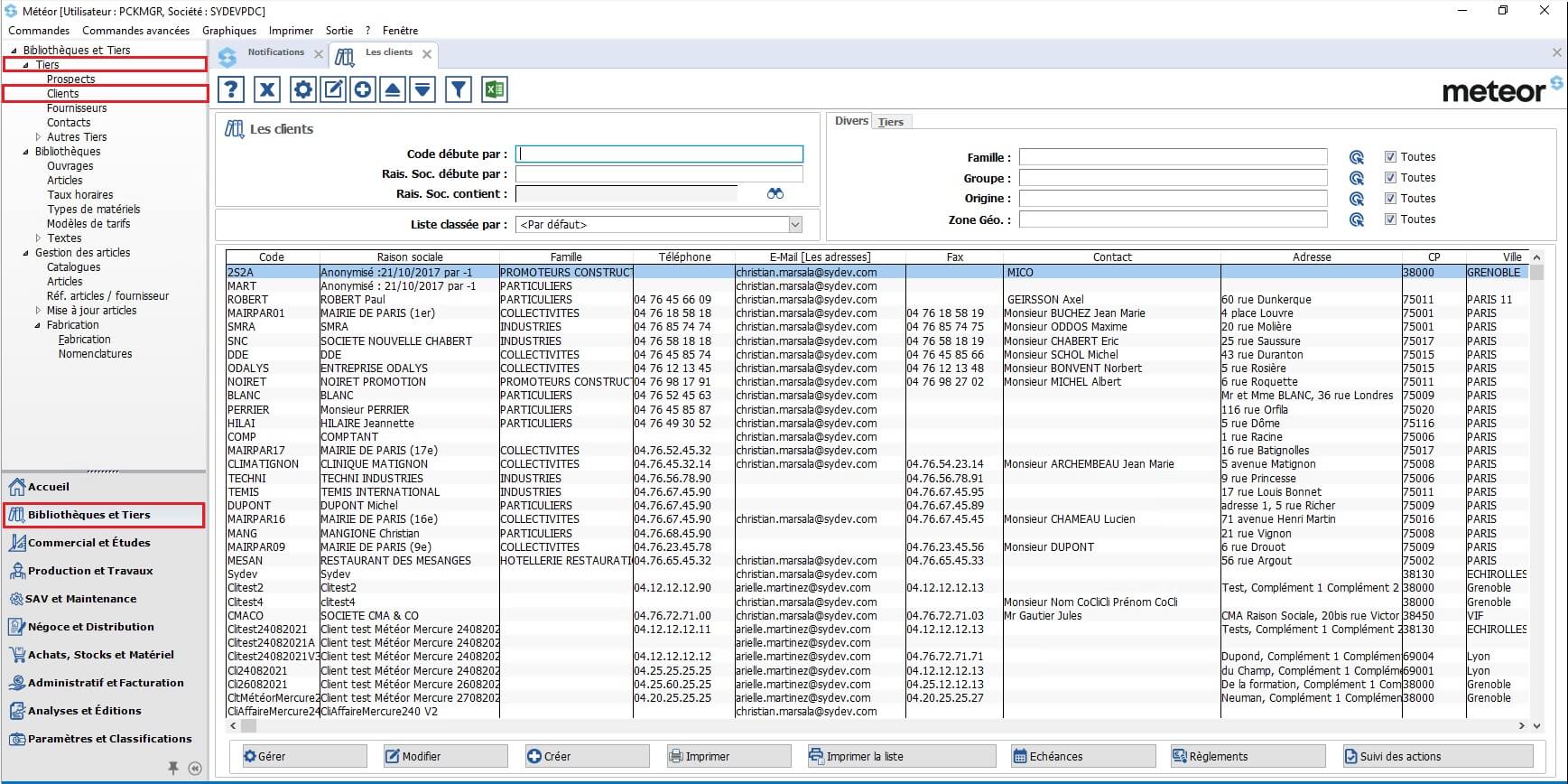The height and width of the screenshot is (784, 1568).
Task: Click lookup icon next to Zone Géo. field
Action: [1356, 219]
